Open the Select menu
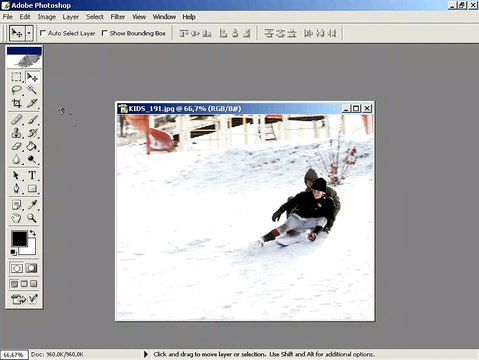The image size is (479, 360). [95, 17]
